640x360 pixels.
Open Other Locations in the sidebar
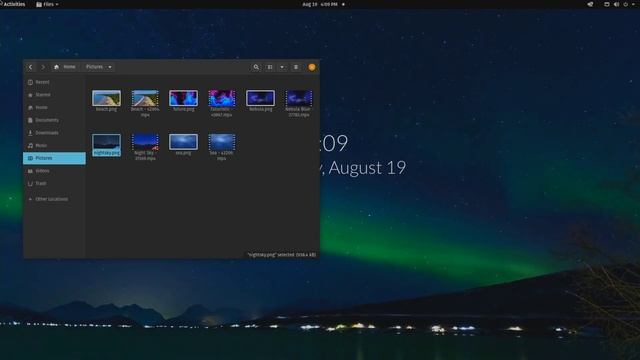click(x=54, y=199)
